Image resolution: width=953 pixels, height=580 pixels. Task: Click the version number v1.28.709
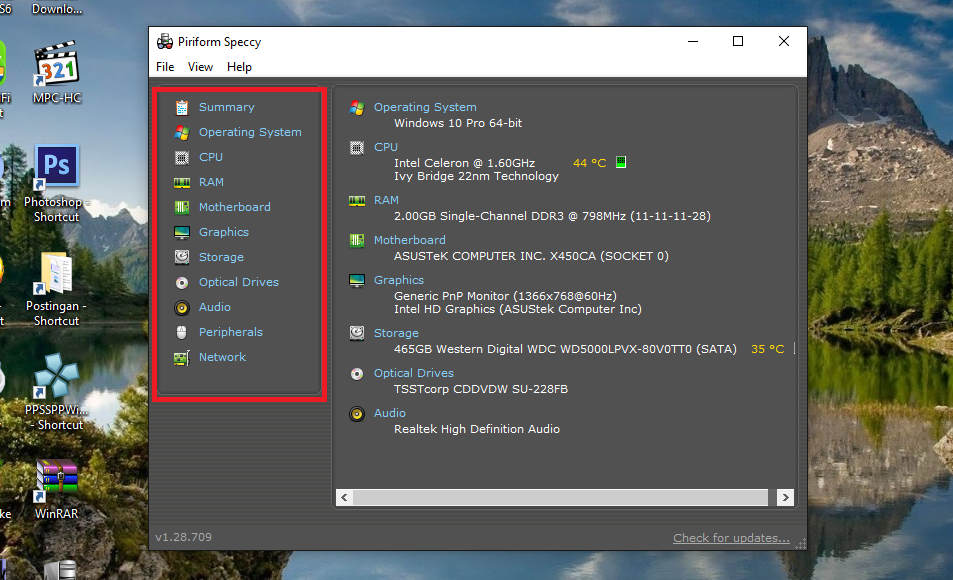184,537
